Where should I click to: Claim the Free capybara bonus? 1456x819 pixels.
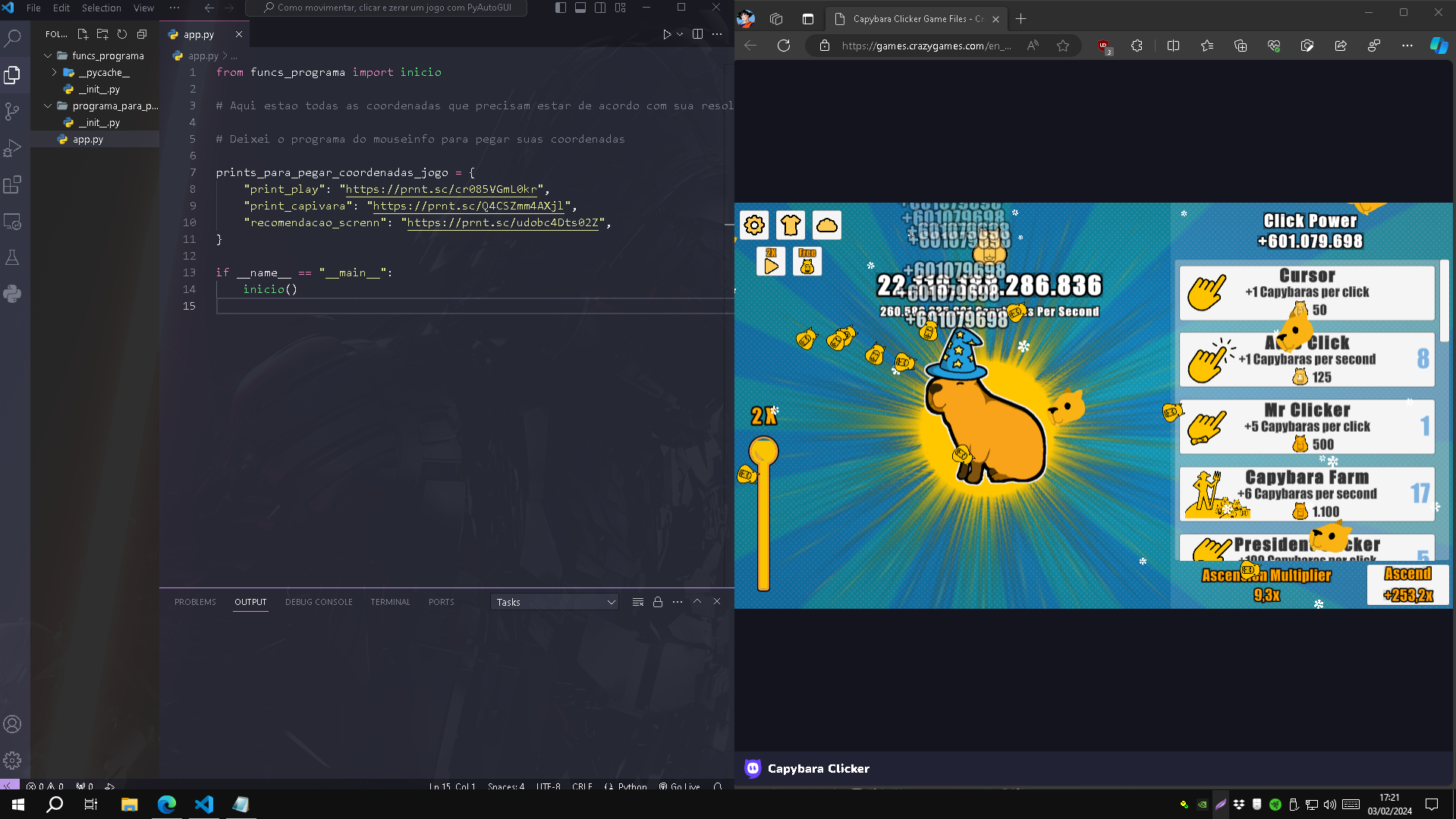[807, 262]
